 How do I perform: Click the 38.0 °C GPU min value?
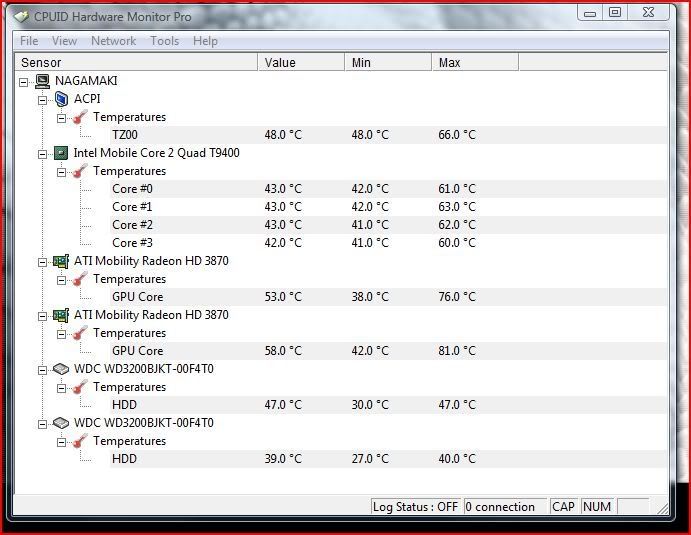370,297
